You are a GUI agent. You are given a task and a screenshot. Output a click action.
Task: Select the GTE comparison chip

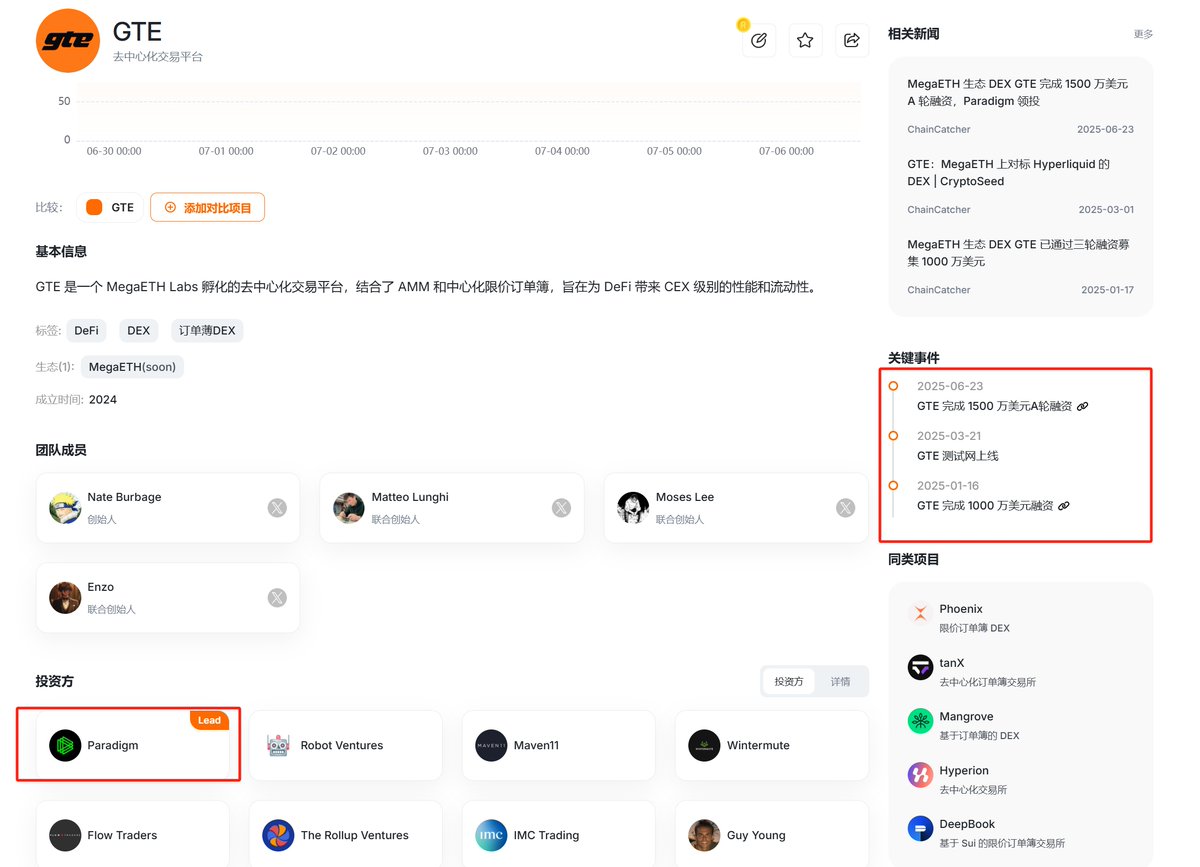pyautogui.click(x=109, y=208)
